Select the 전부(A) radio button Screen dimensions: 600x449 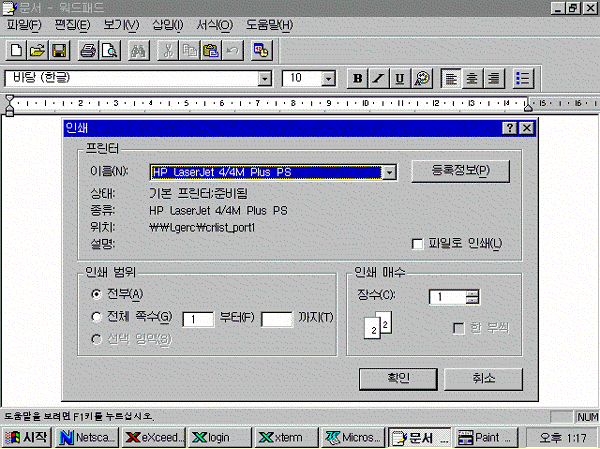[x=96, y=294]
